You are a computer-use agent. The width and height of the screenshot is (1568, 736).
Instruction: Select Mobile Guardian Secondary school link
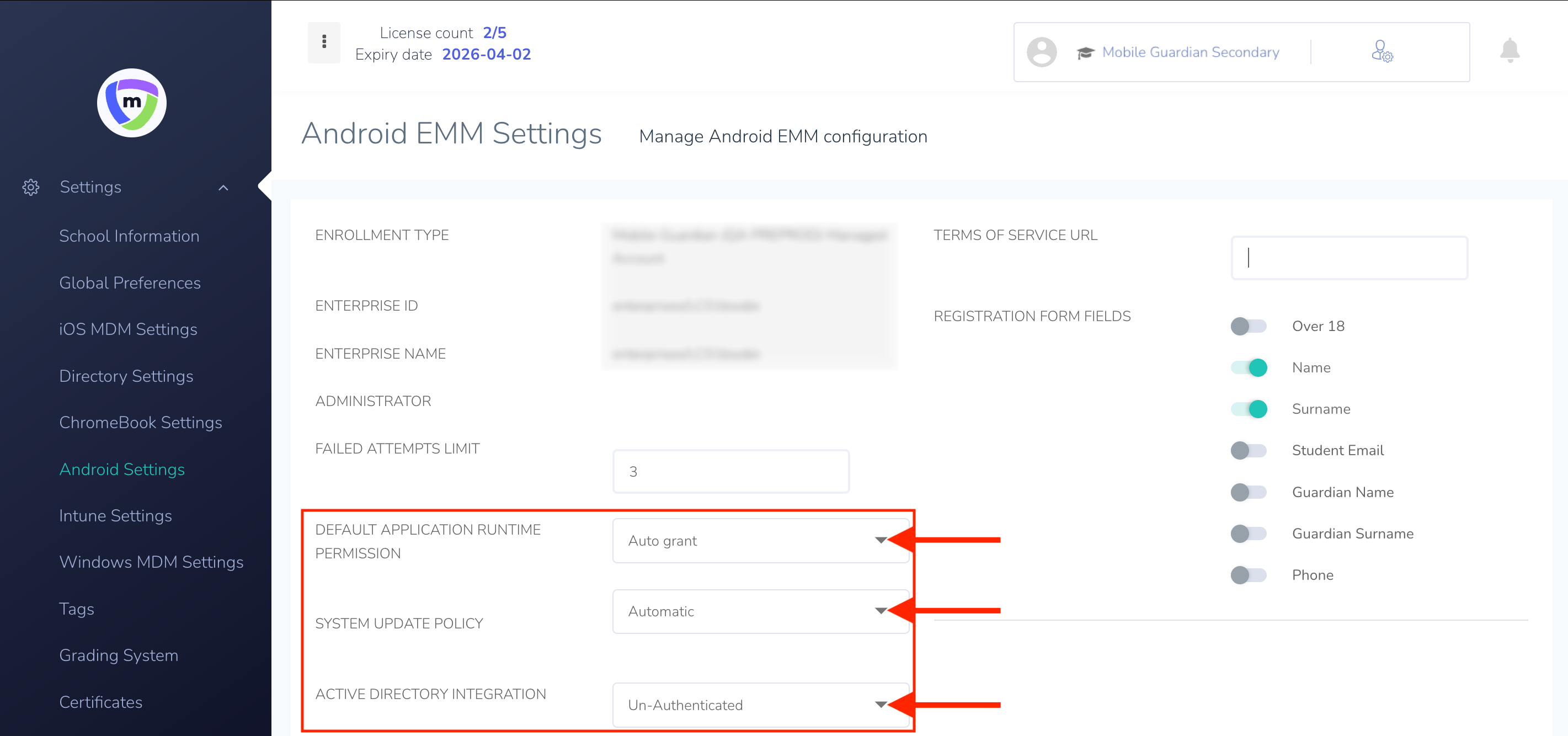(1190, 52)
